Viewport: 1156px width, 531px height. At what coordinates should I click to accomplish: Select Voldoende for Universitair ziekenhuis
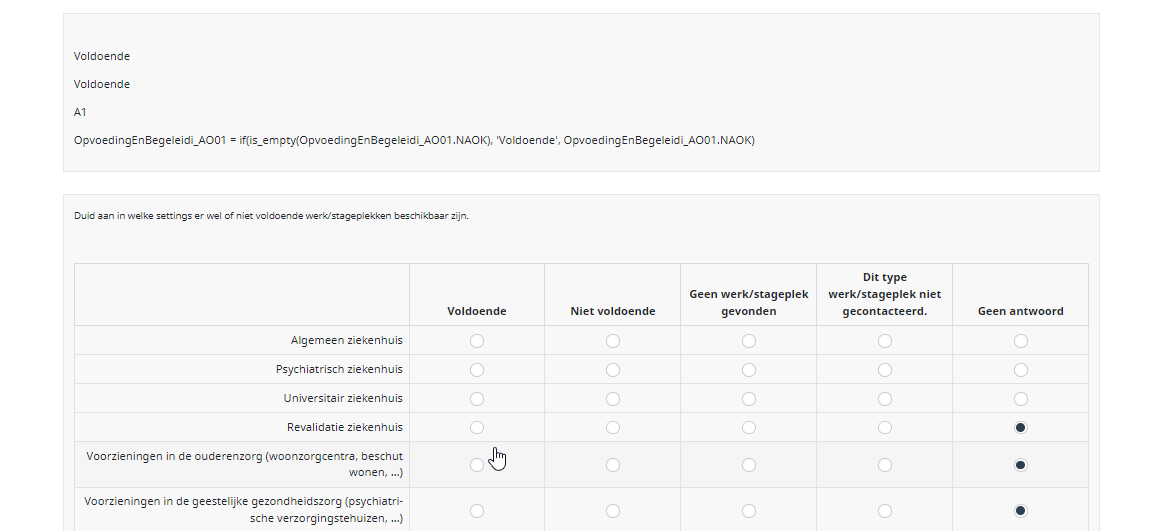(477, 399)
